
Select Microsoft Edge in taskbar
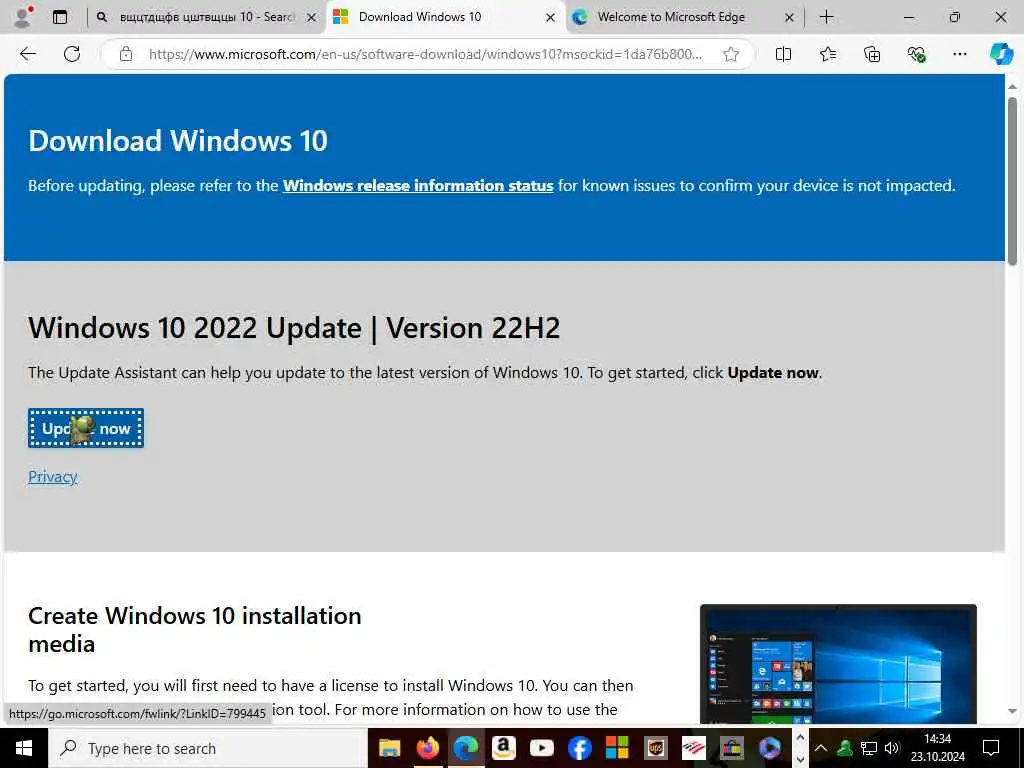466,748
